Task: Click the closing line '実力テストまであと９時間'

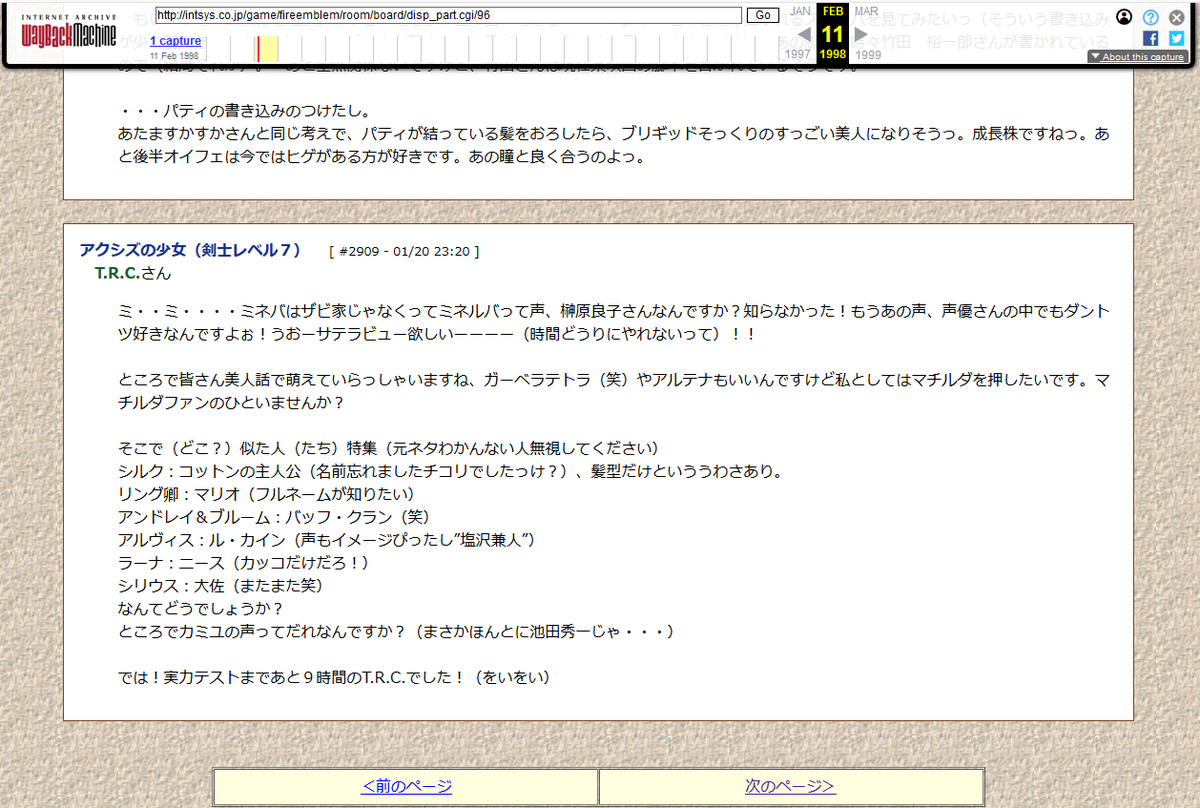Action: [x=334, y=678]
